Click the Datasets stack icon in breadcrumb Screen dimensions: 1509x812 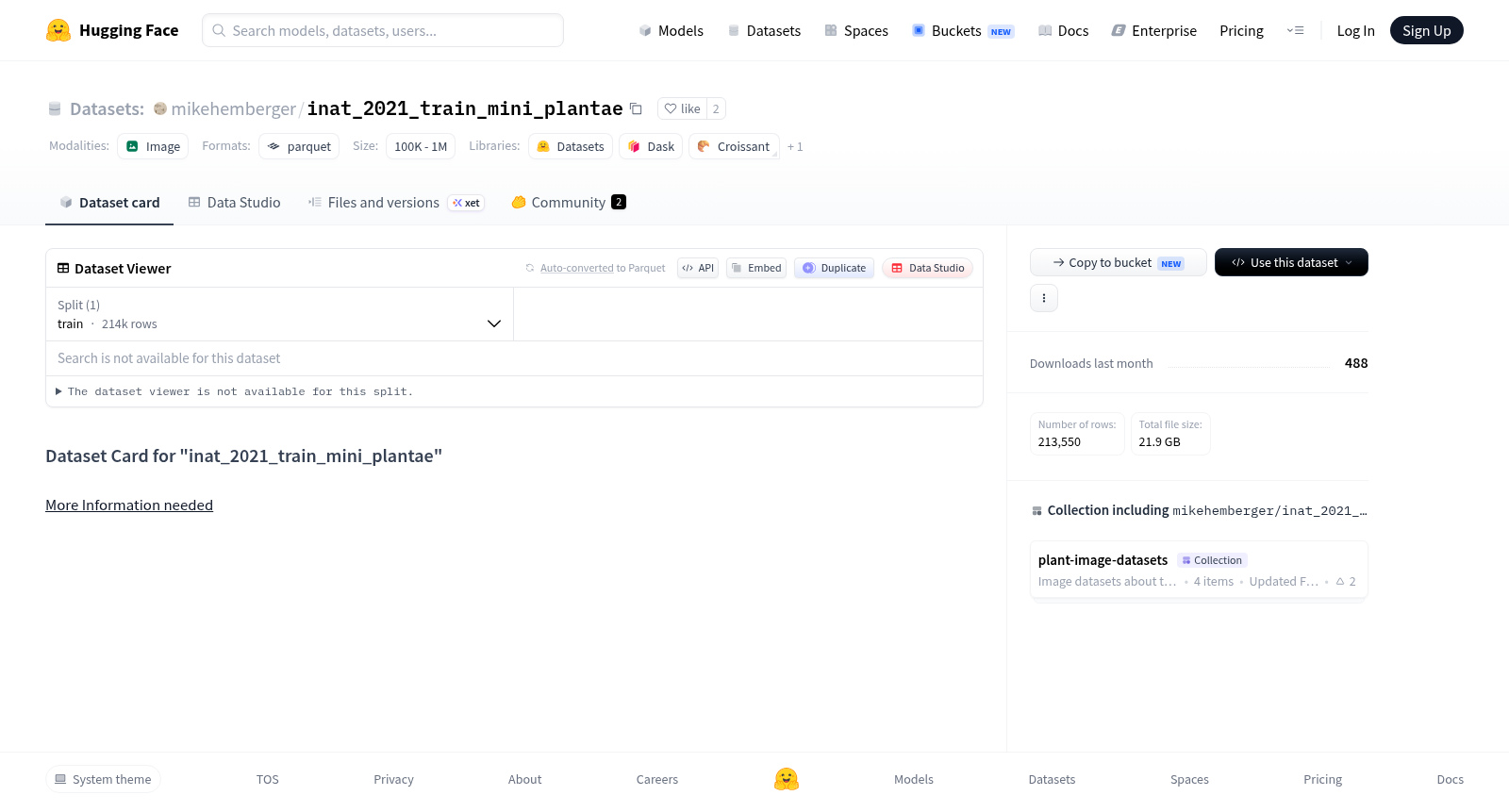tap(55, 108)
